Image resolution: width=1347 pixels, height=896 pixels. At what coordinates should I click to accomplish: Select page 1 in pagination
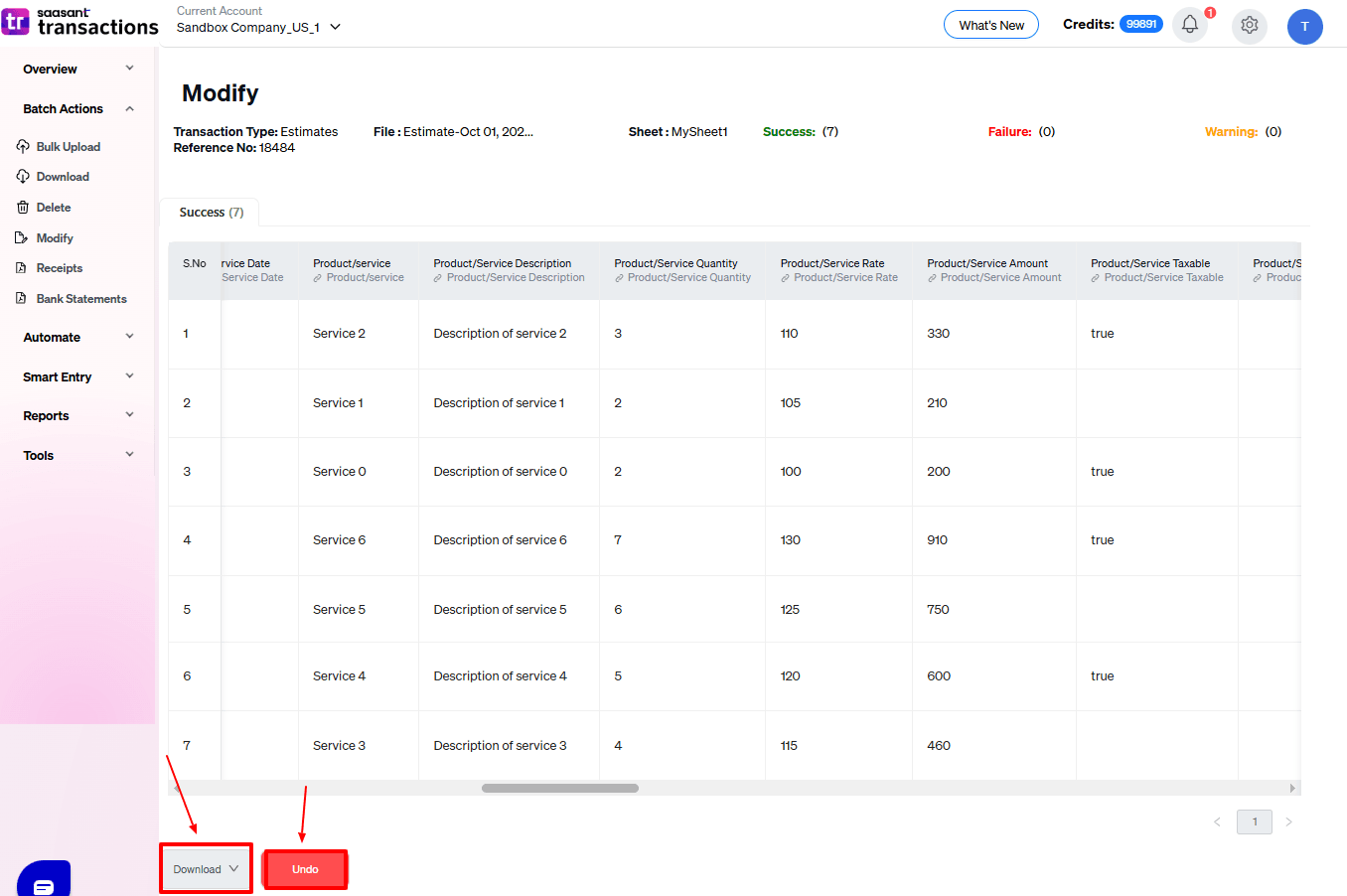[1254, 821]
